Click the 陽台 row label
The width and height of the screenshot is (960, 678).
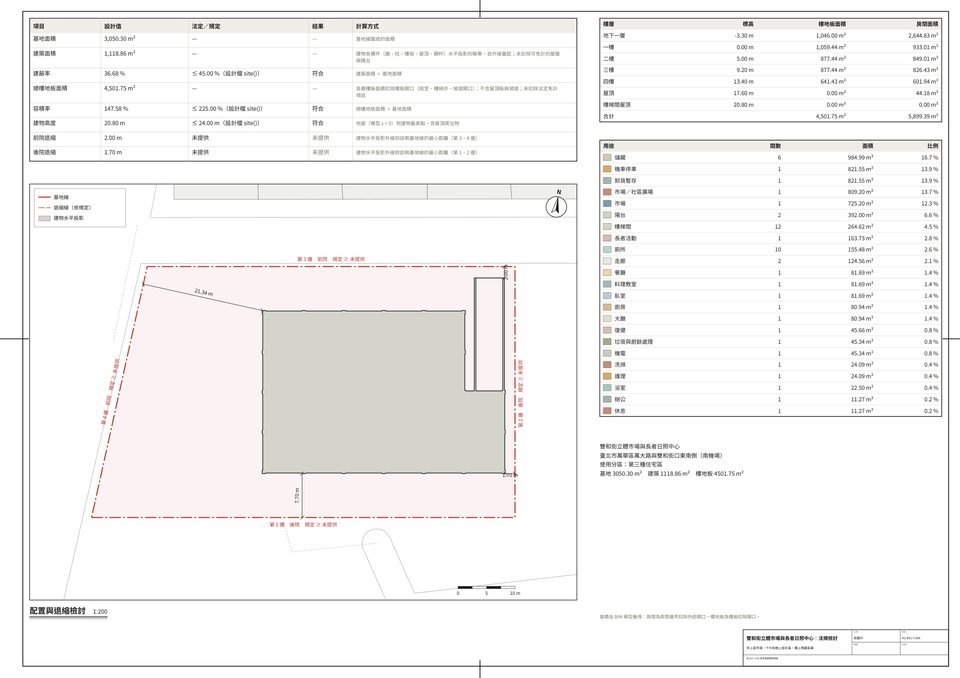(x=620, y=215)
